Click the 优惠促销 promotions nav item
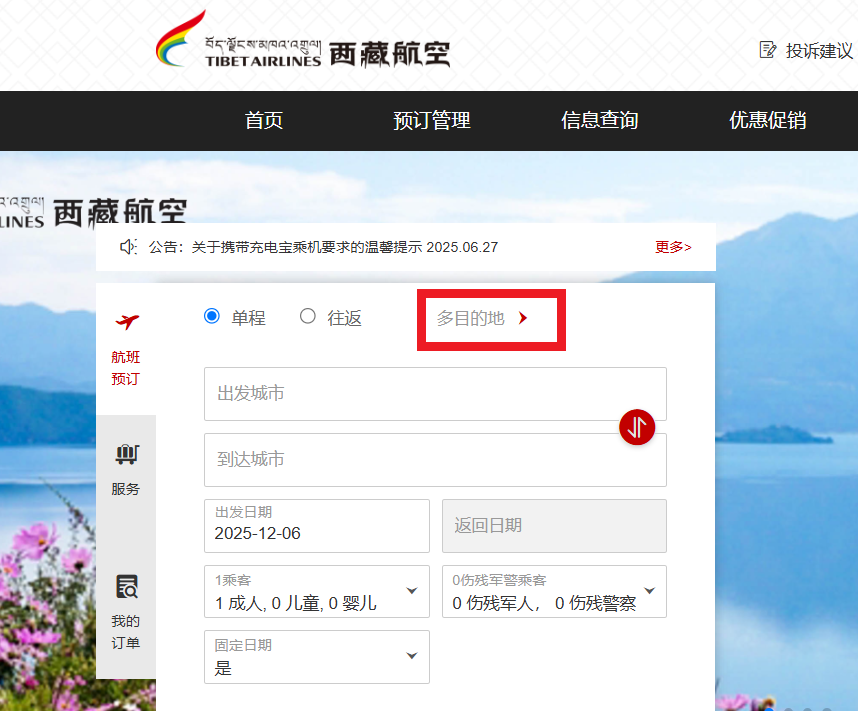858x711 pixels. coord(767,120)
